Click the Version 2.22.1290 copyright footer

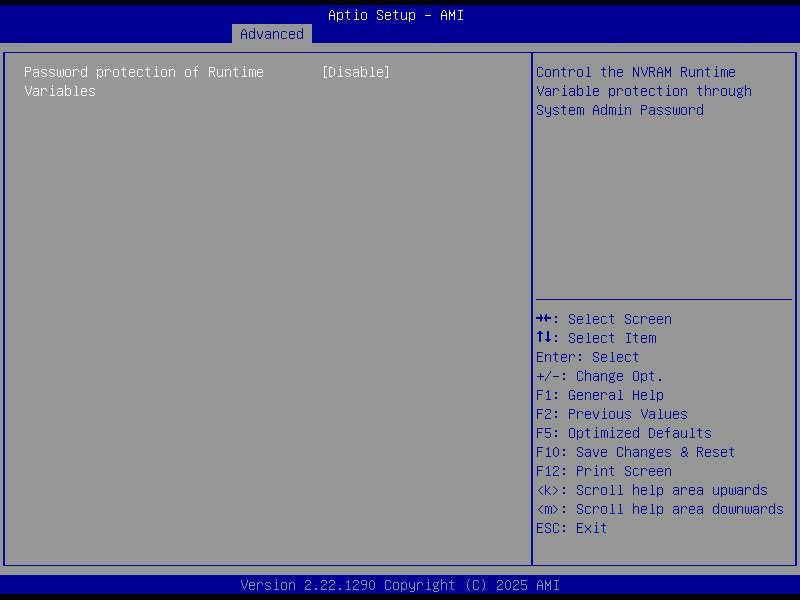(x=400, y=585)
